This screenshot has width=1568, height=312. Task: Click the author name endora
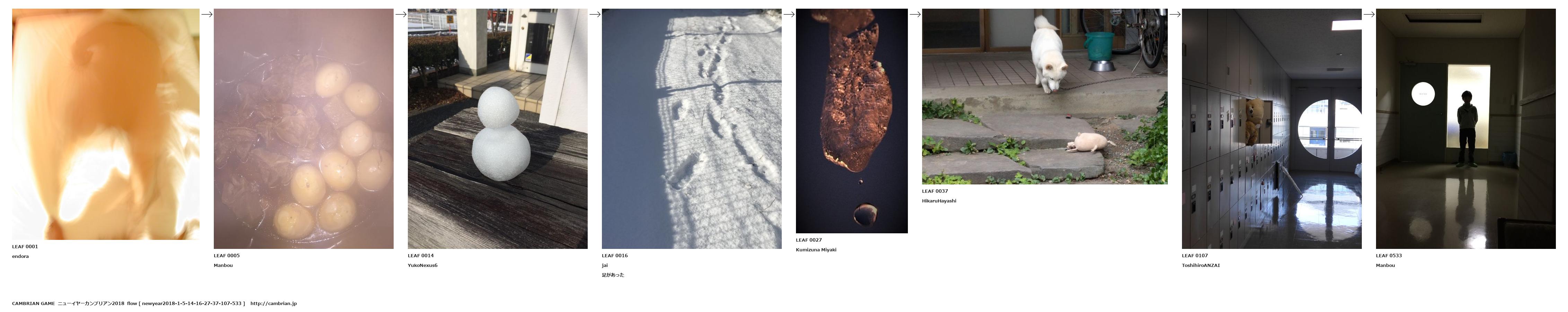pyautogui.click(x=21, y=257)
